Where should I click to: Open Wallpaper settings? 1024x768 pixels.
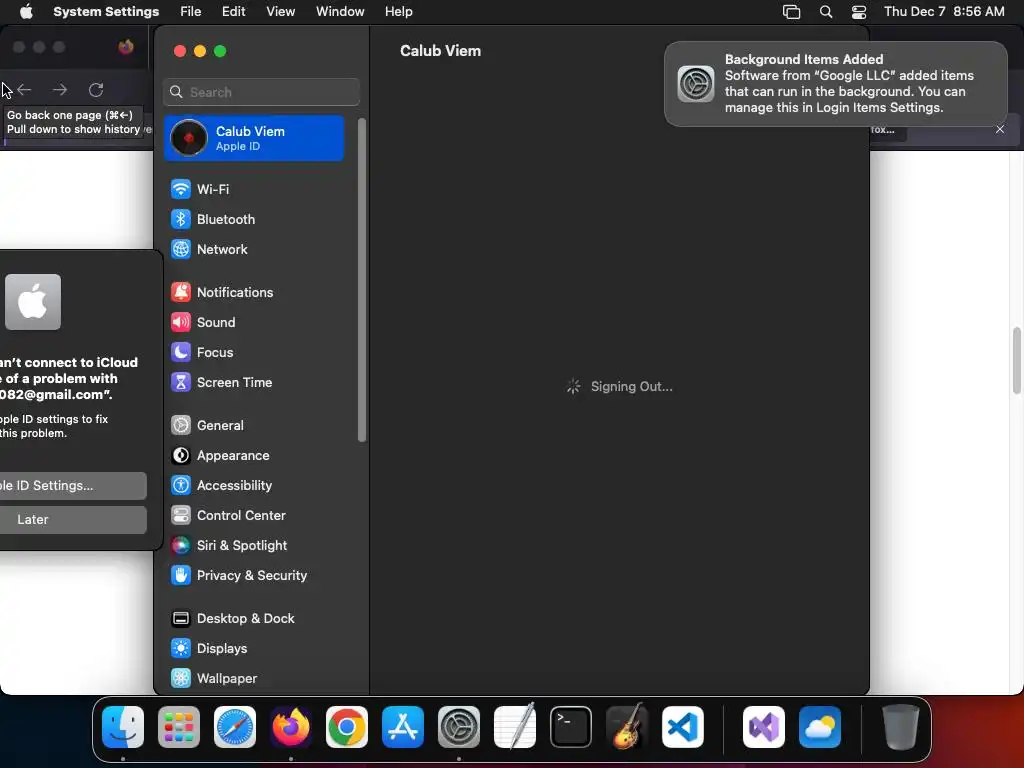(255, 679)
